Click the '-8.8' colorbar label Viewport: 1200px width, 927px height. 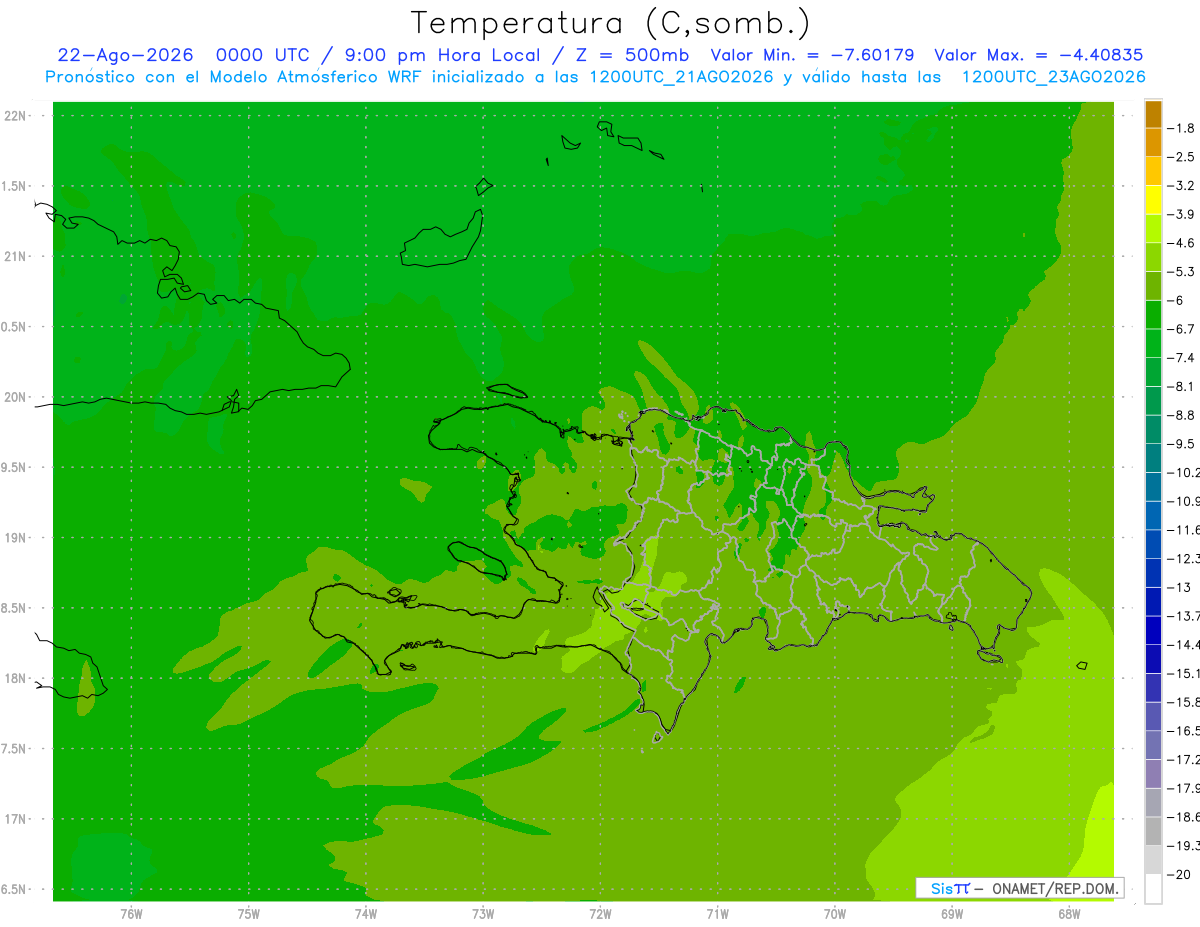coord(1182,415)
